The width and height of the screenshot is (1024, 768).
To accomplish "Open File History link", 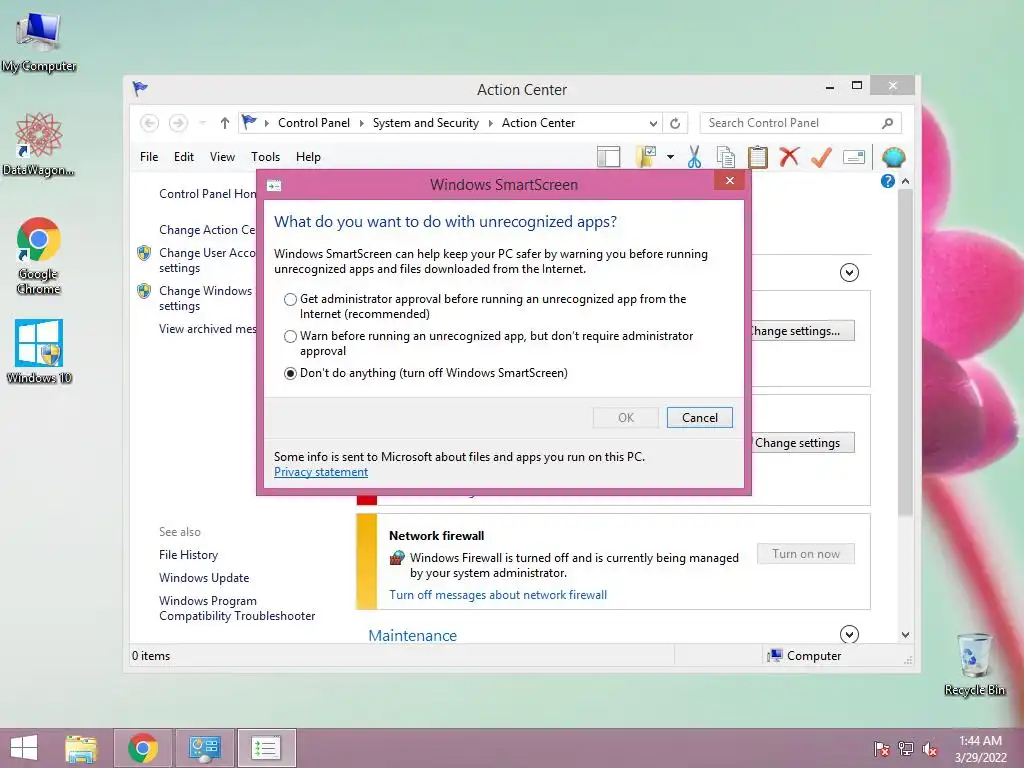I will coord(188,554).
